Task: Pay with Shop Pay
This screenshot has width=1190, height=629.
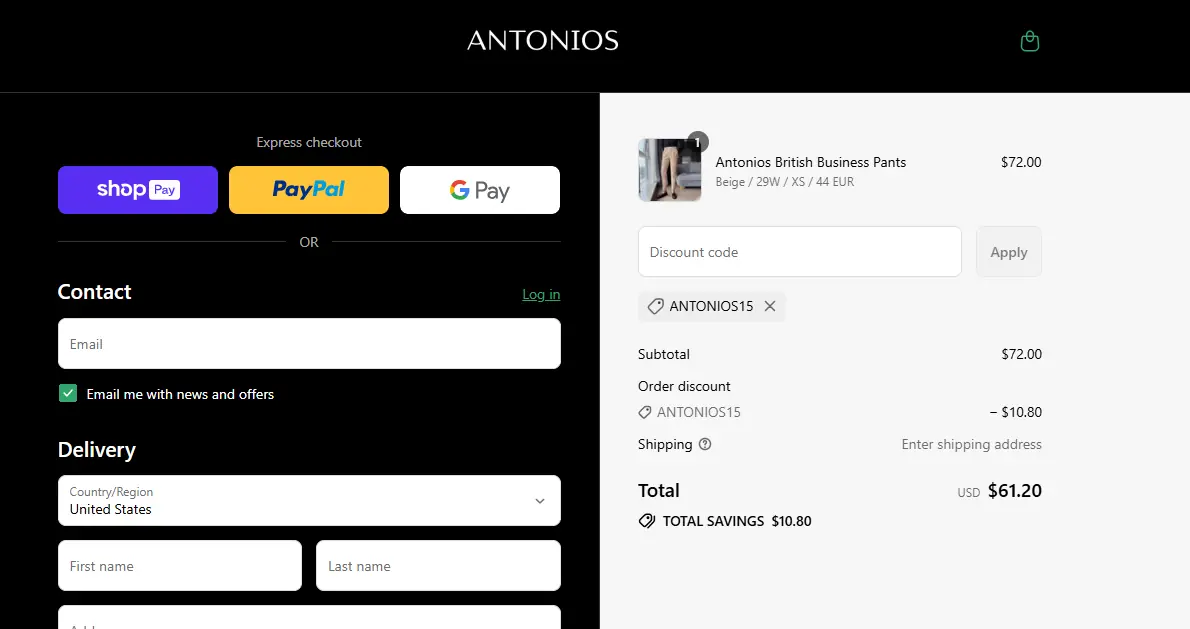Action: click(138, 190)
